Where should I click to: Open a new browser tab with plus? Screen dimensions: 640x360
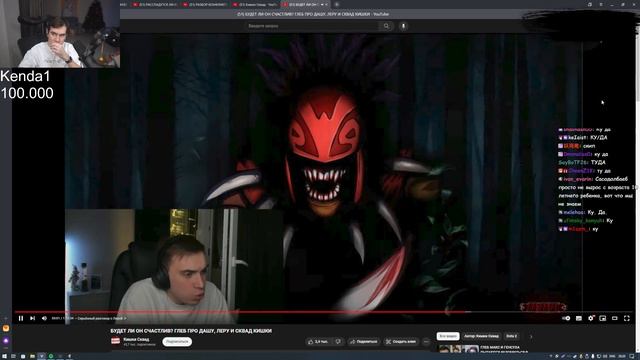pos(337,4)
